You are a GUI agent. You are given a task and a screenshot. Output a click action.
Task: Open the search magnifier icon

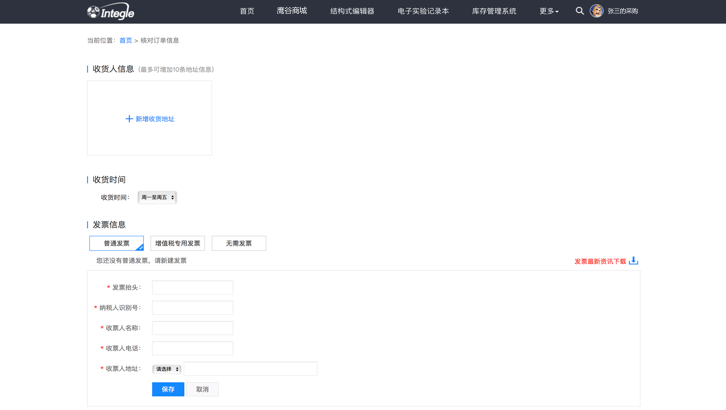(580, 11)
